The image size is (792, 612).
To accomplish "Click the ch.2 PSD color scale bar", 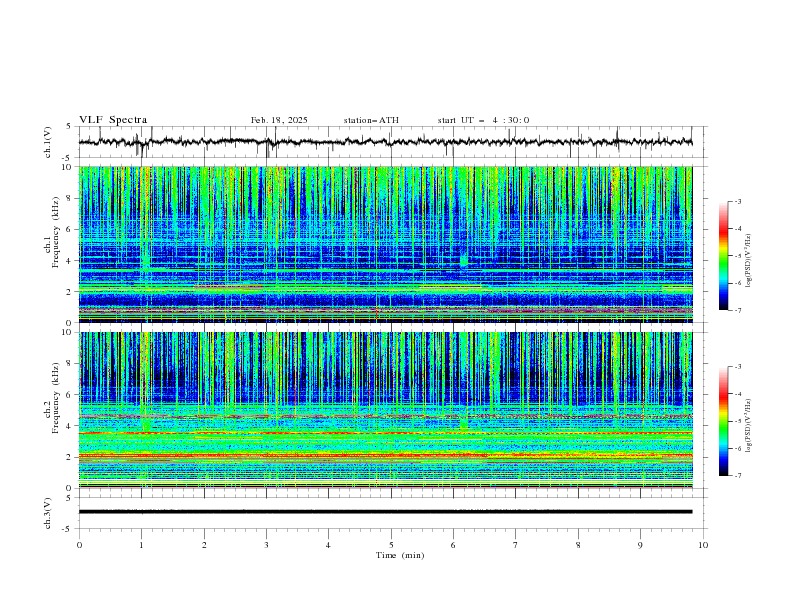I will click(x=724, y=421).
